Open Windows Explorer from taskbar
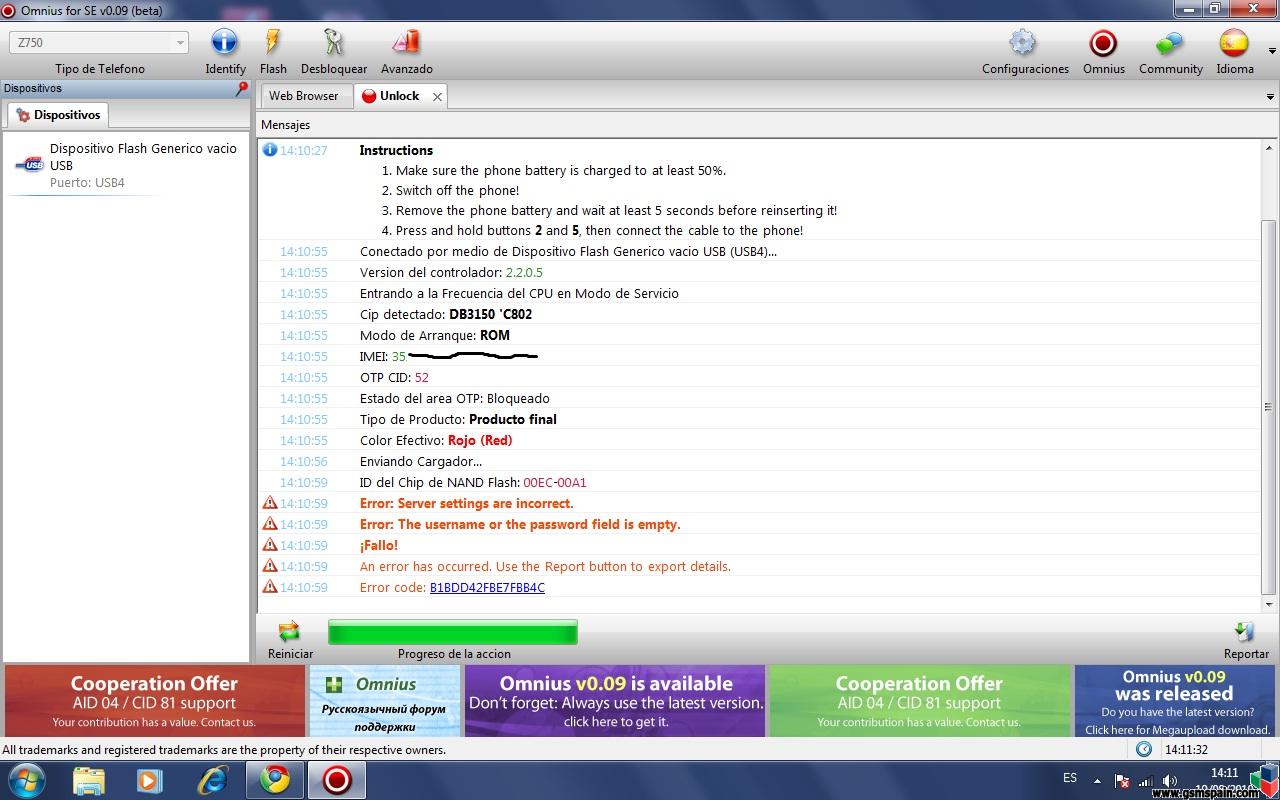Screen dimensions: 1280x800 (x=88, y=779)
